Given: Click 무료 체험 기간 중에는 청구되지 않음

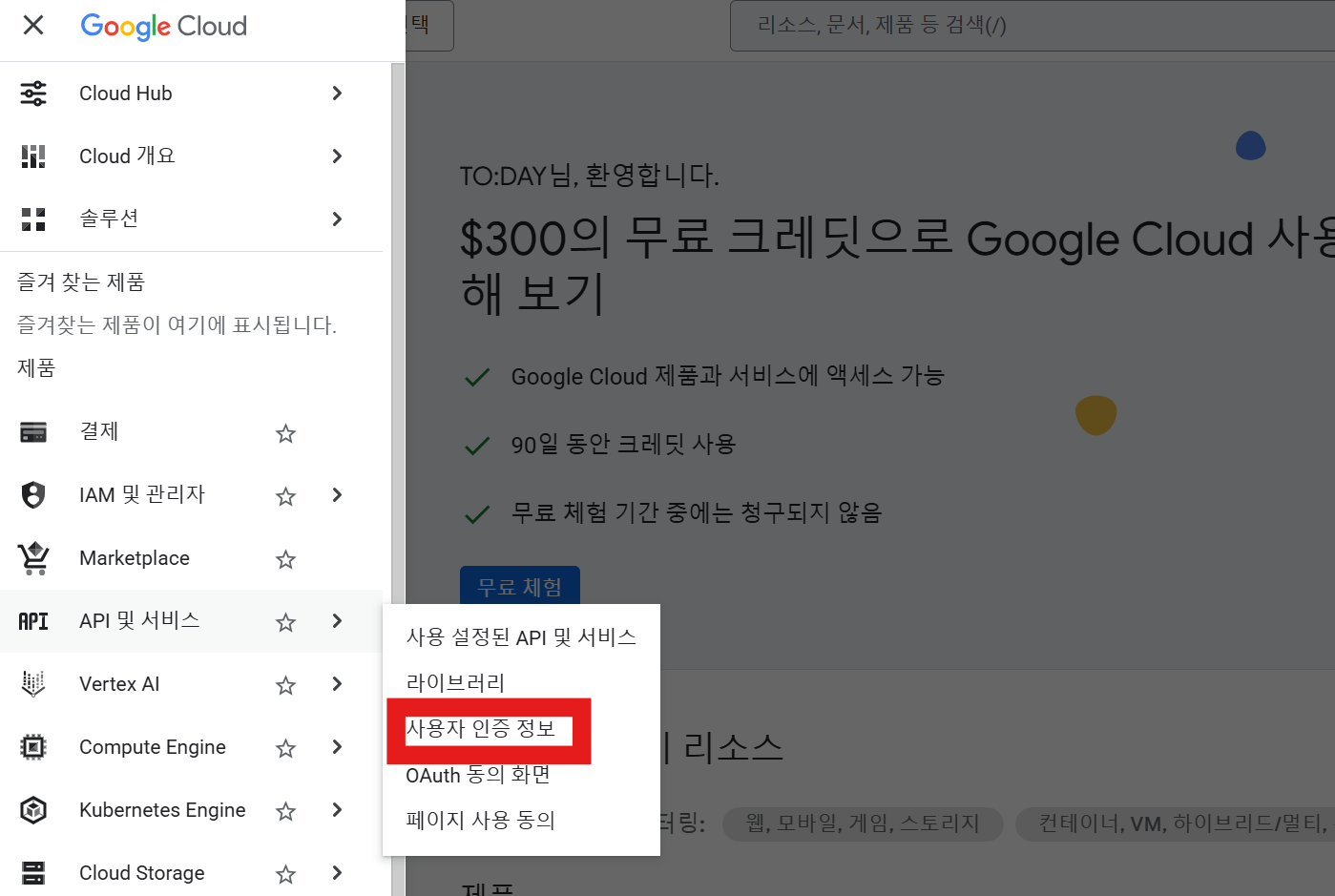Looking at the screenshot, I should point(697,513).
